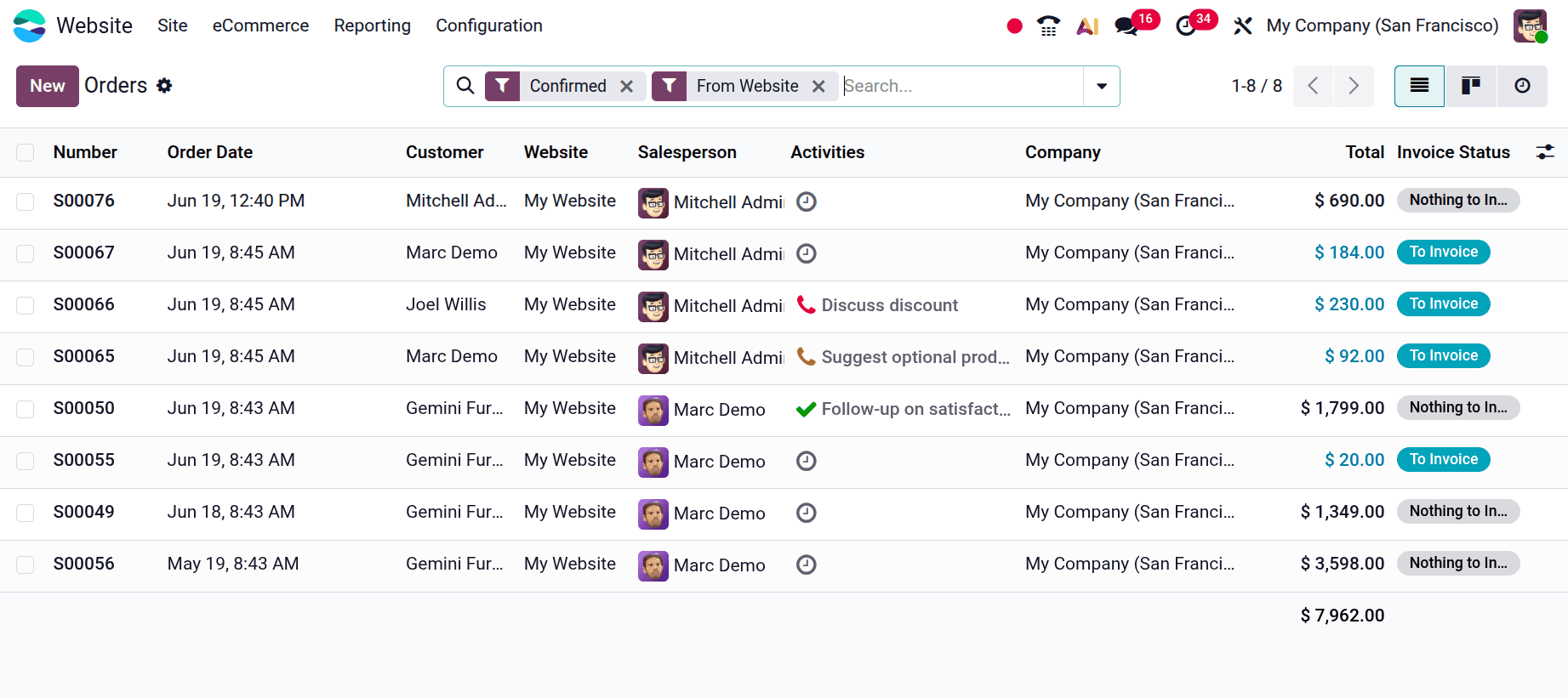Click activity clock icon for S00055
The width and height of the screenshot is (1568, 698).
coord(807,461)
